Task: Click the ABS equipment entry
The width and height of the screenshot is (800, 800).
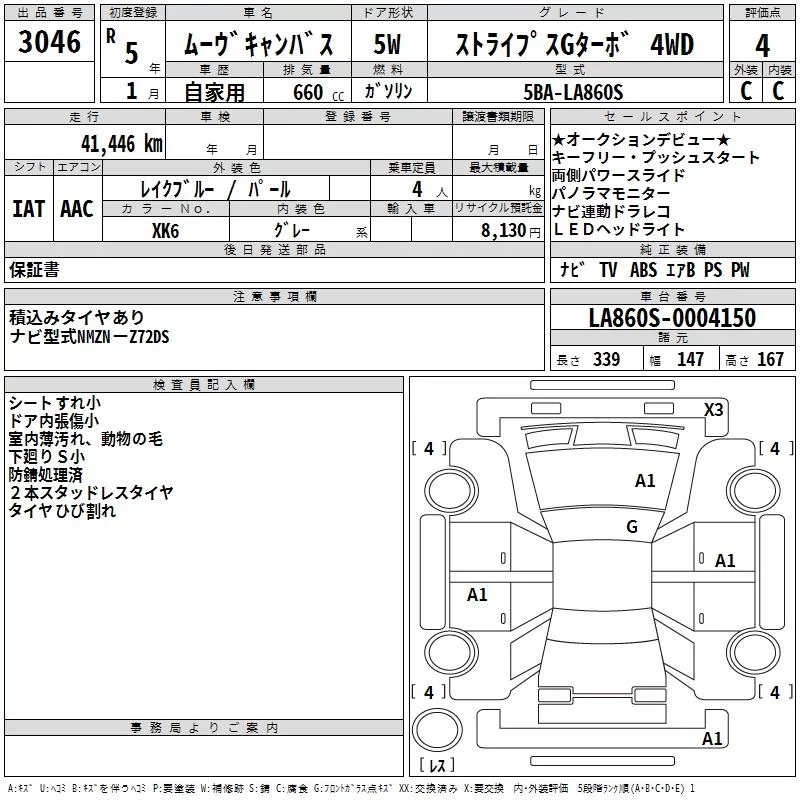Action: tap(643, 269)
